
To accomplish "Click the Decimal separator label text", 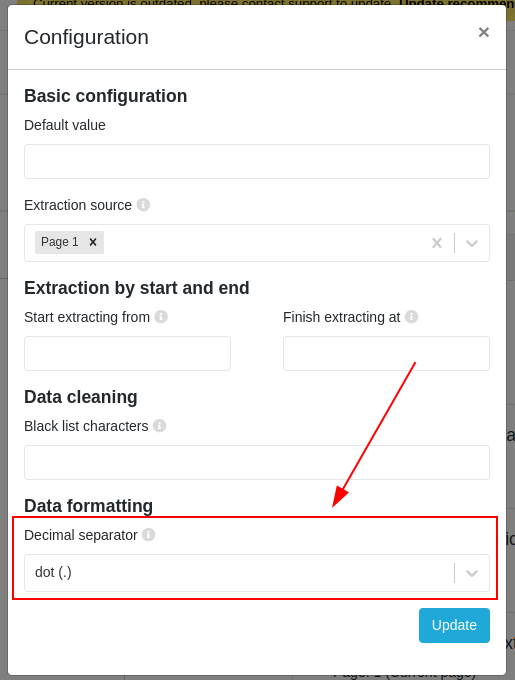I will (x=81, y=535).
